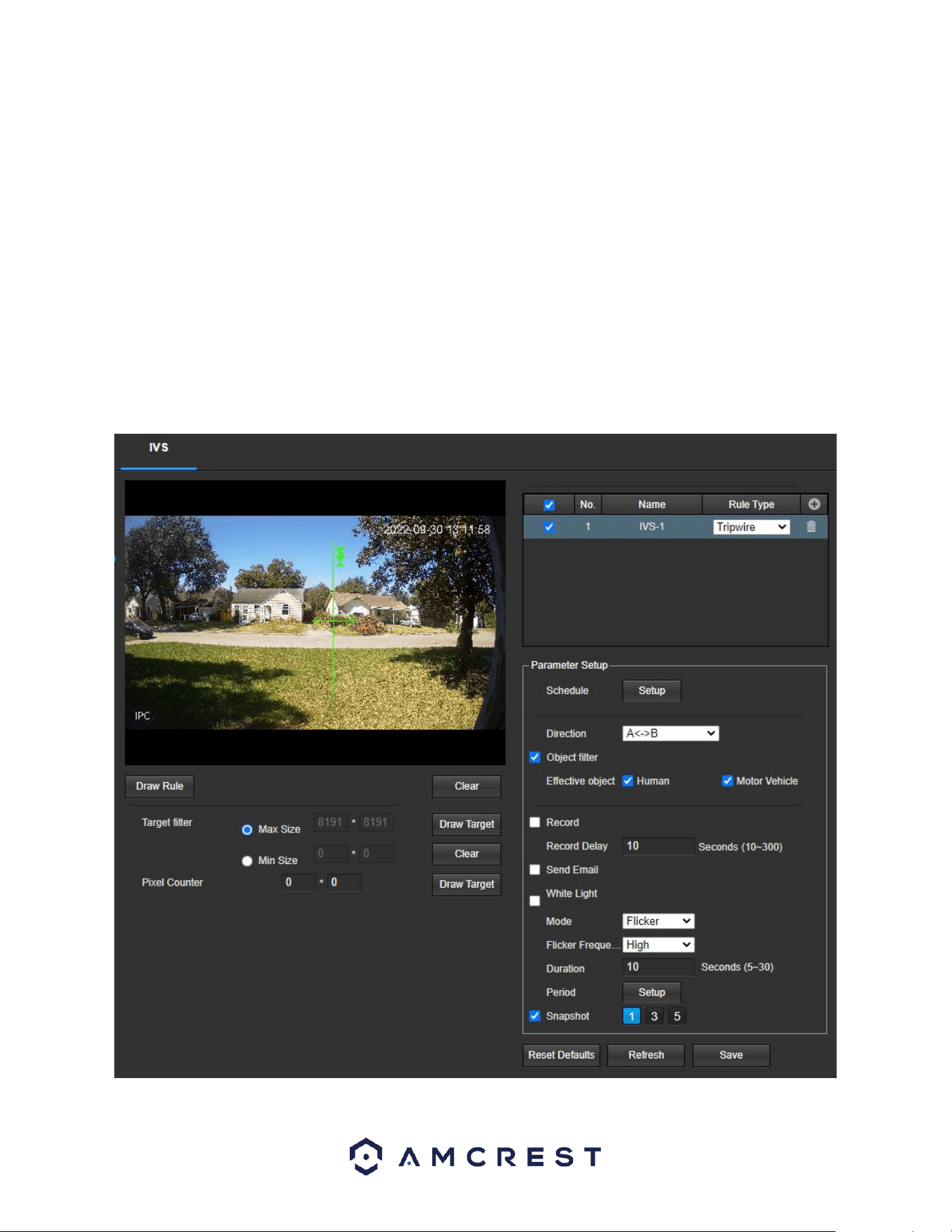The image size is (952, 1232).
Task: Toggle the Object filter checkbox
Action: click(535, 757)
